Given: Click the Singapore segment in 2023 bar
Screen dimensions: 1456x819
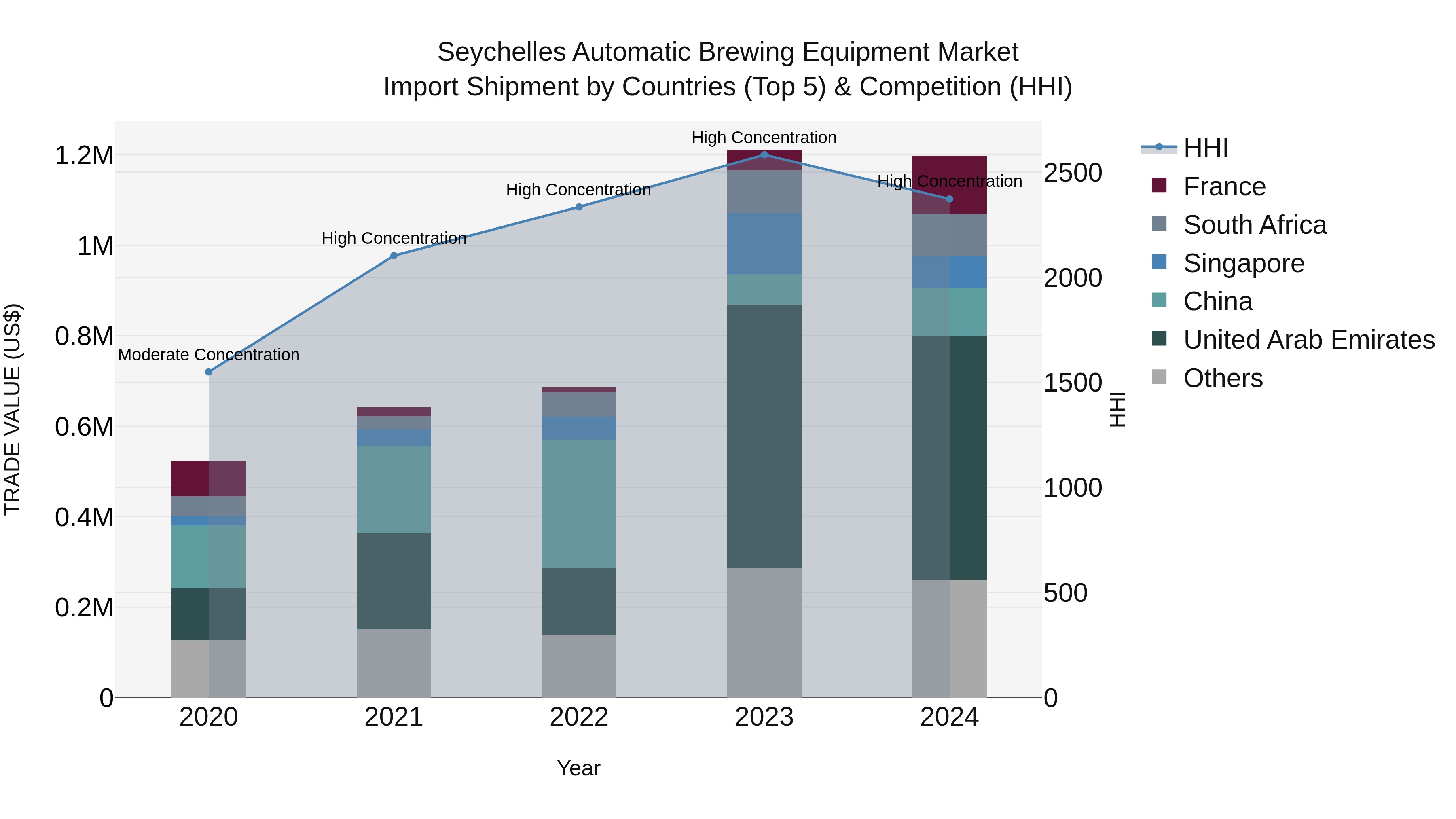Looking at the screenshot, I should 764,243.
